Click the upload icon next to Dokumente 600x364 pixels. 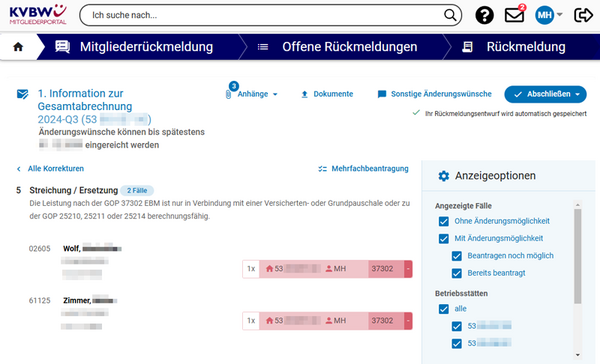pos(305,94)
